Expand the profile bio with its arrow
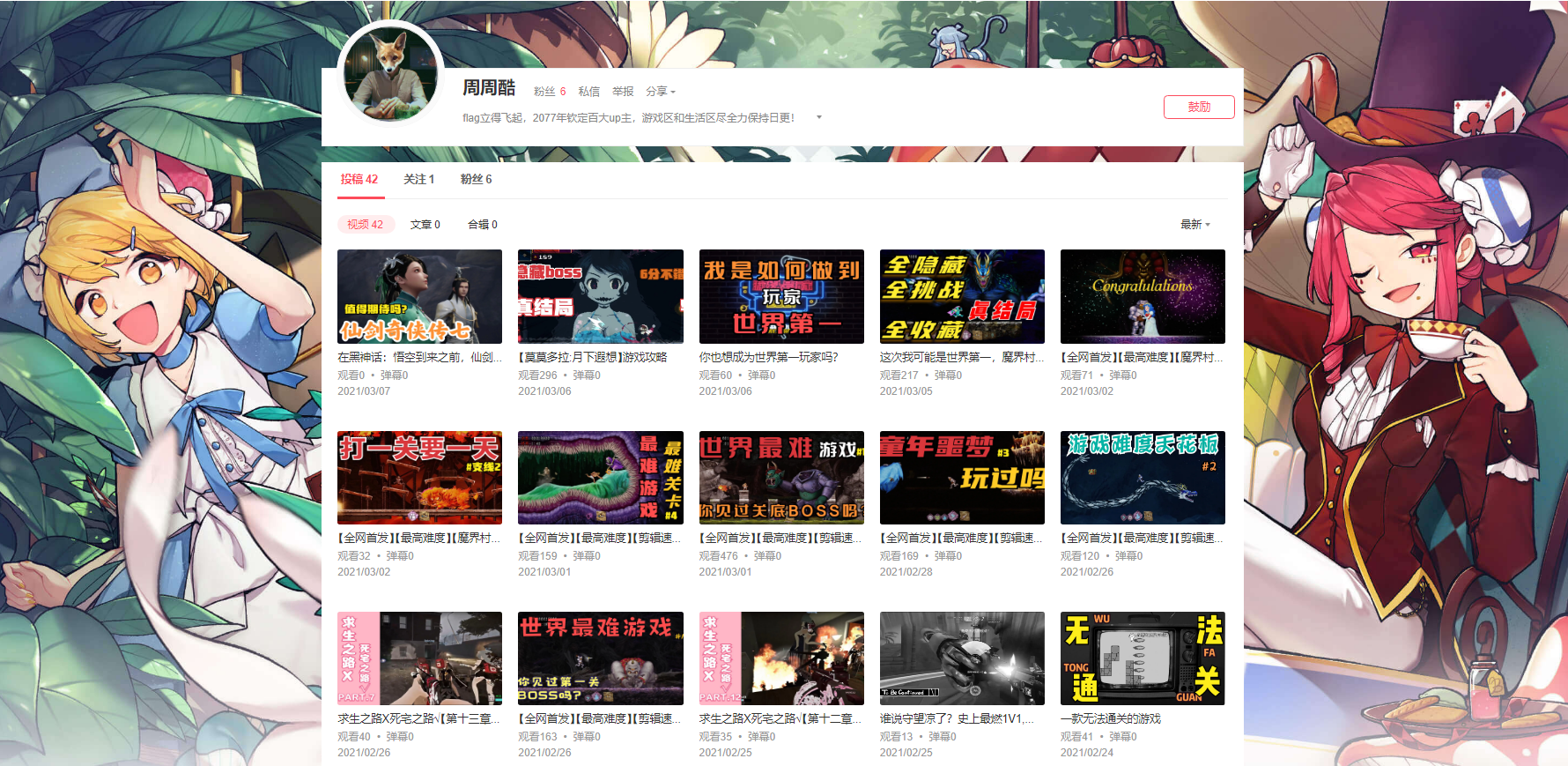 (x=819, y=117)
